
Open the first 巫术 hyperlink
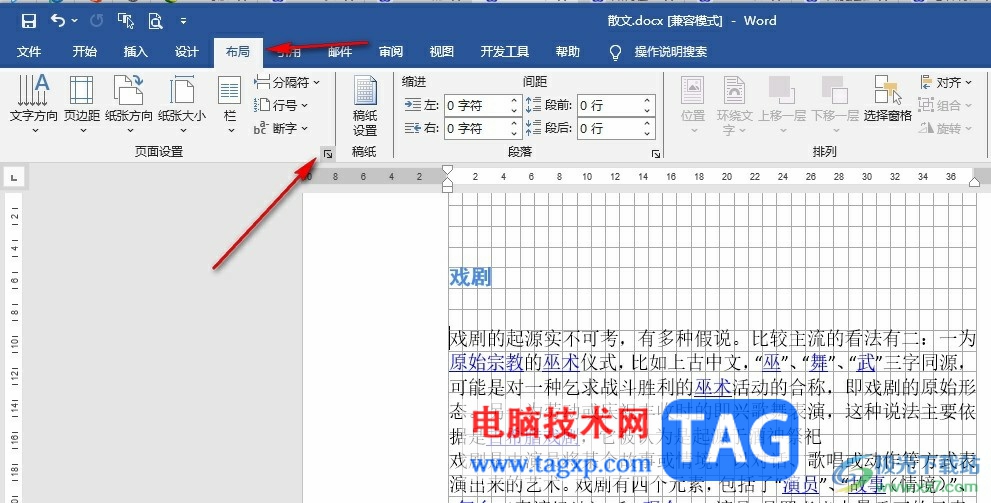click(x=561, y=362)
